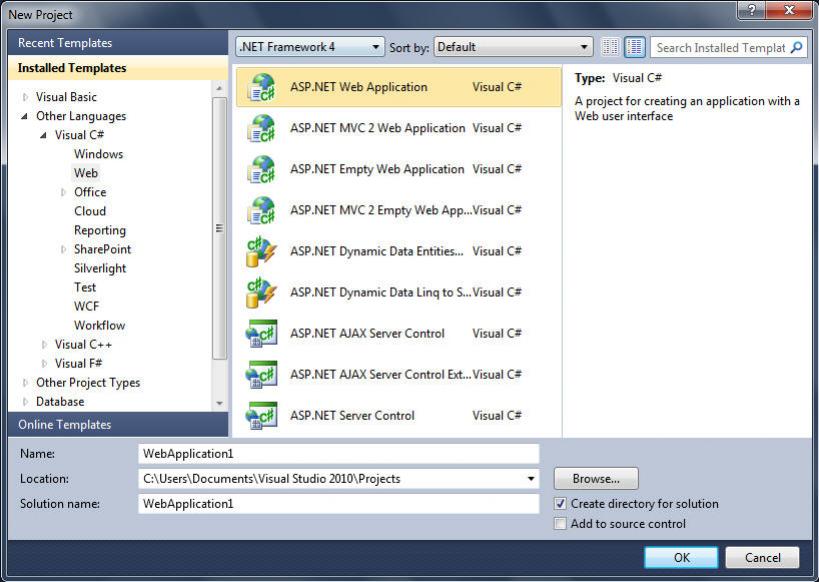The image size is (819, 582).
Task: Collapse the Visual C# tree node
Action: (43, 135)
